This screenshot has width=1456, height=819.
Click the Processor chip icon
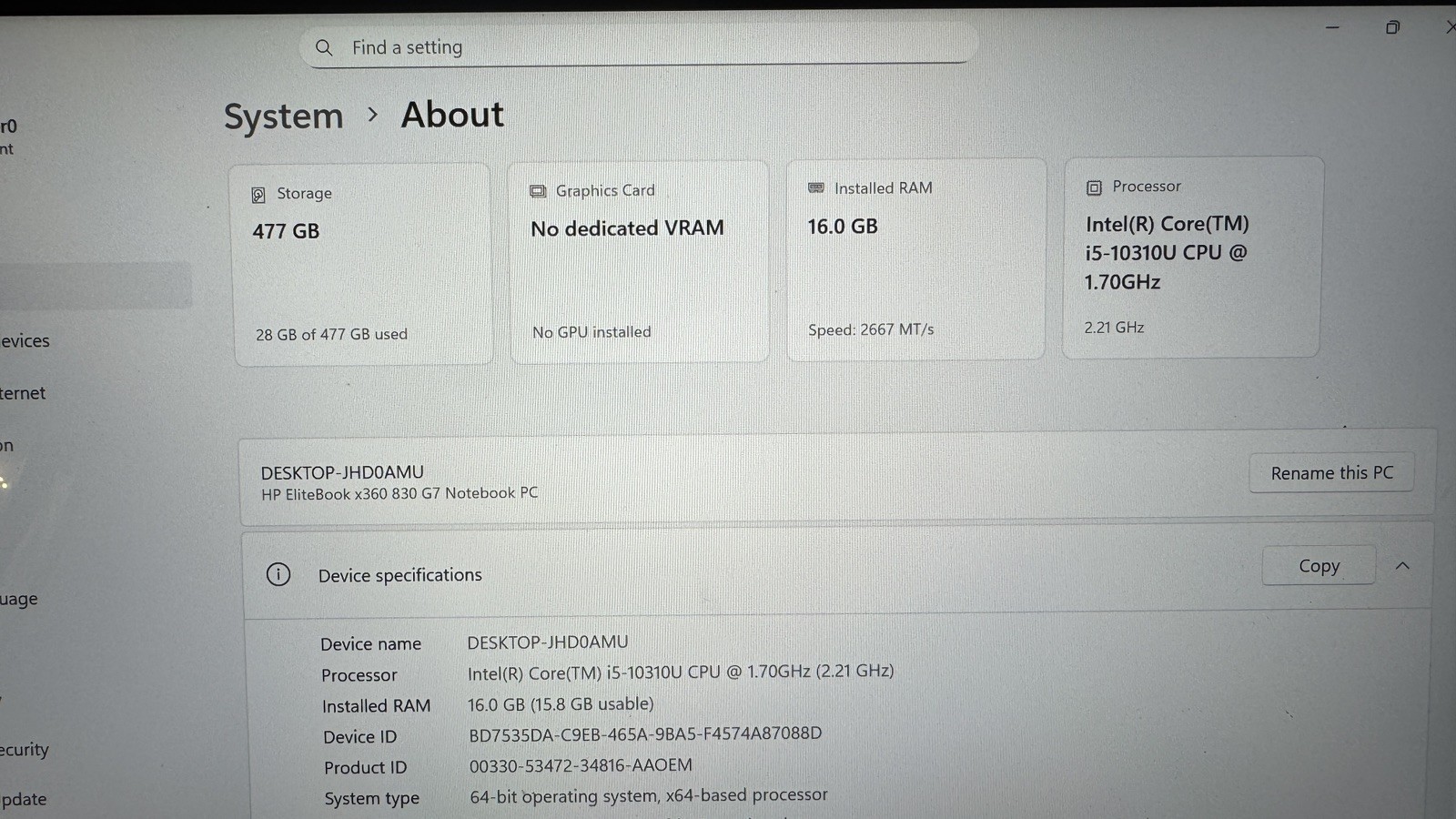pyautogui.click(x=1094, y=187)
